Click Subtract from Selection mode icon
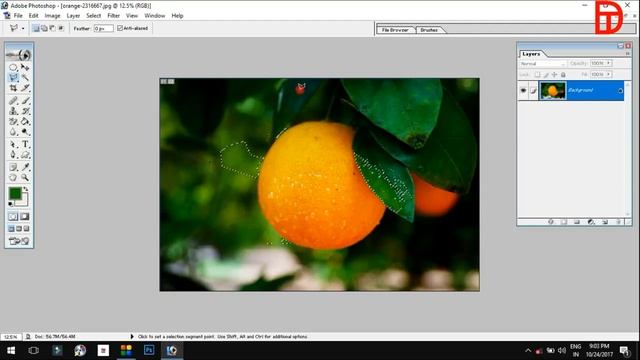 (x=52, y=28)
